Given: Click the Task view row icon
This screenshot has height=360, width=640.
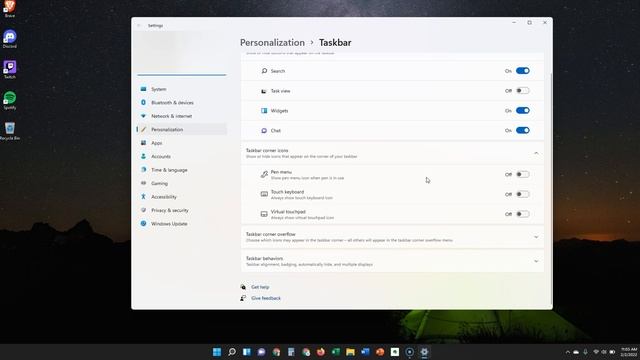Looking at the screenshot, I should (264, 91).
